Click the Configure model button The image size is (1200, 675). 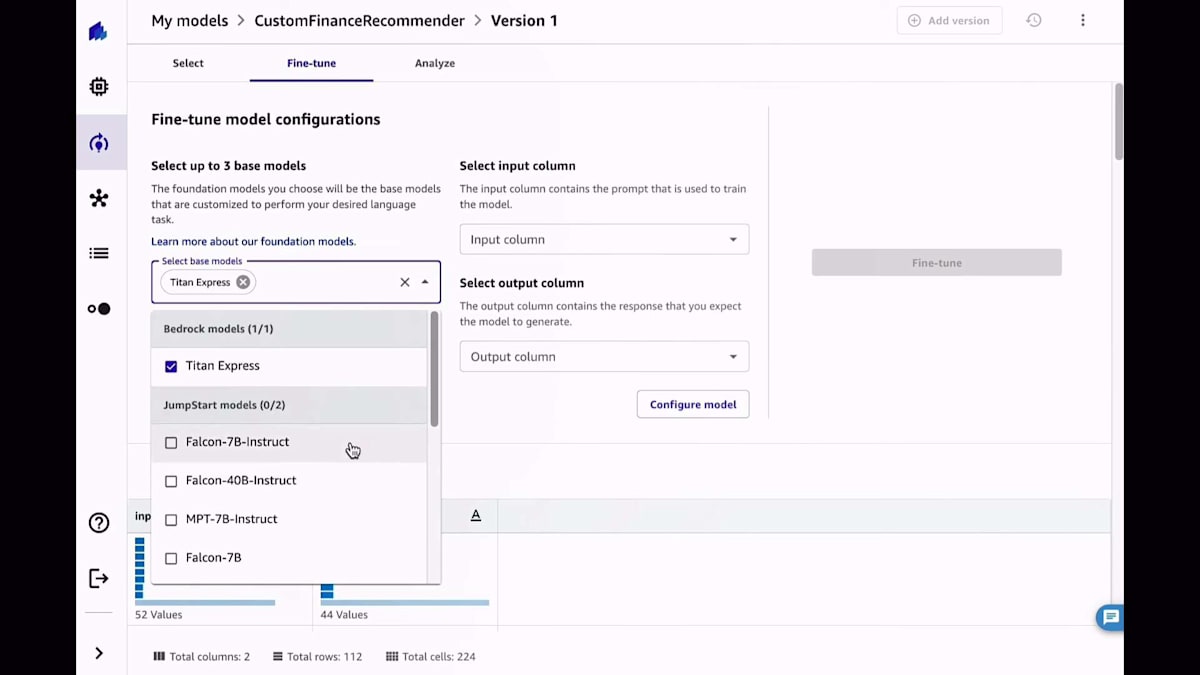pos(693,404)
